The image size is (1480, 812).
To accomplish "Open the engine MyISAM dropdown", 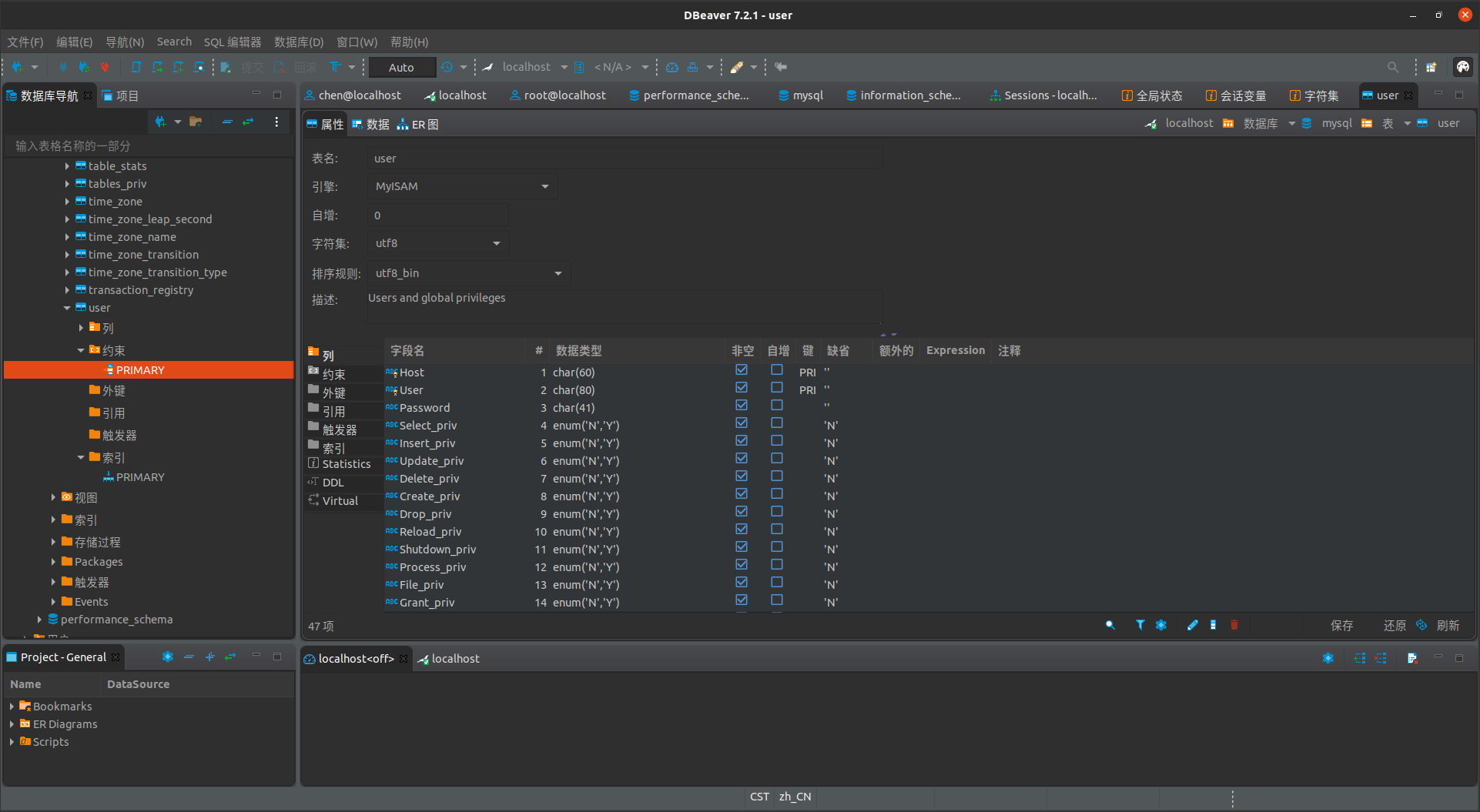I will 462,186.
